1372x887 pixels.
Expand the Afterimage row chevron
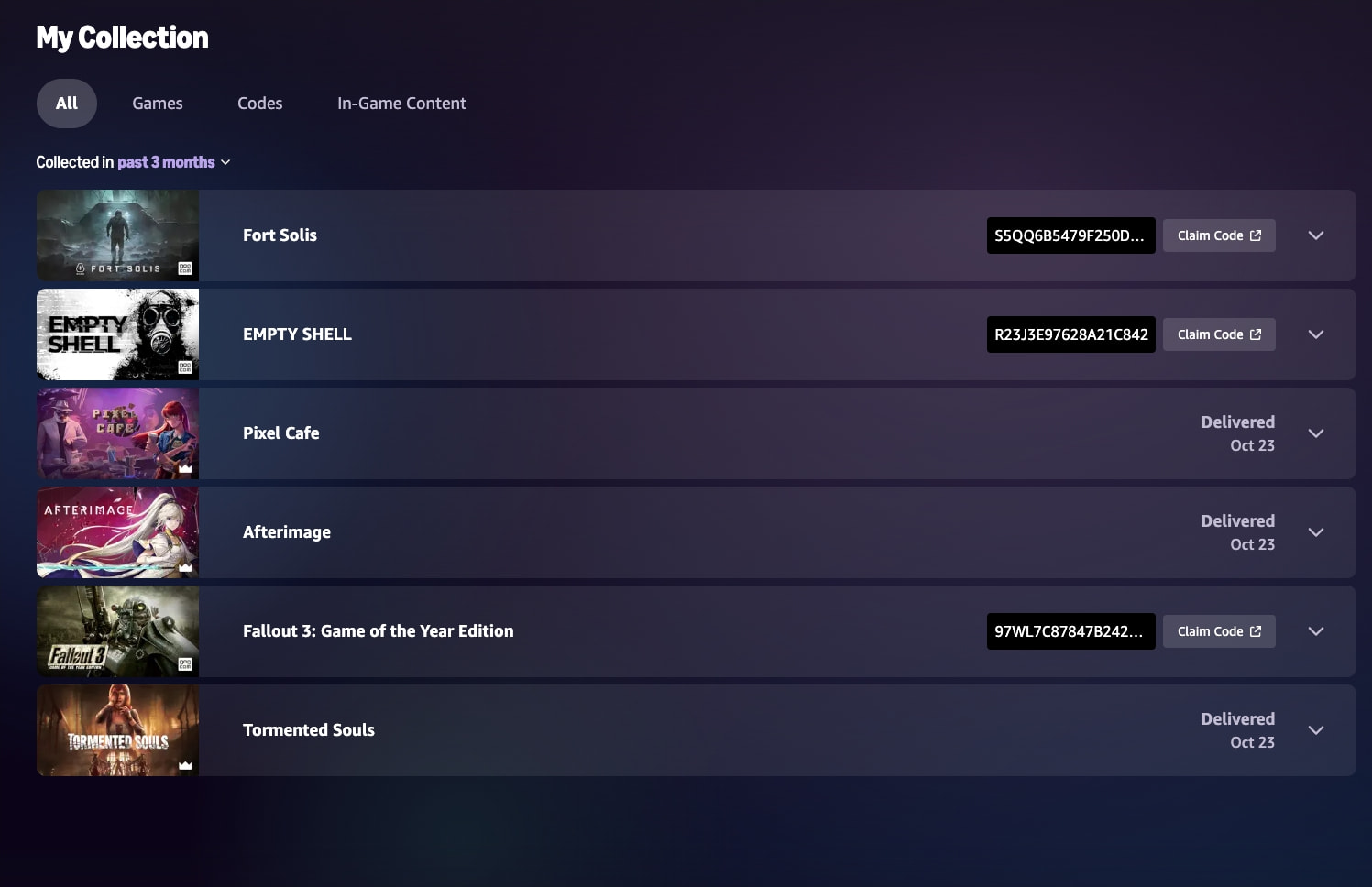click(1316, 532)
